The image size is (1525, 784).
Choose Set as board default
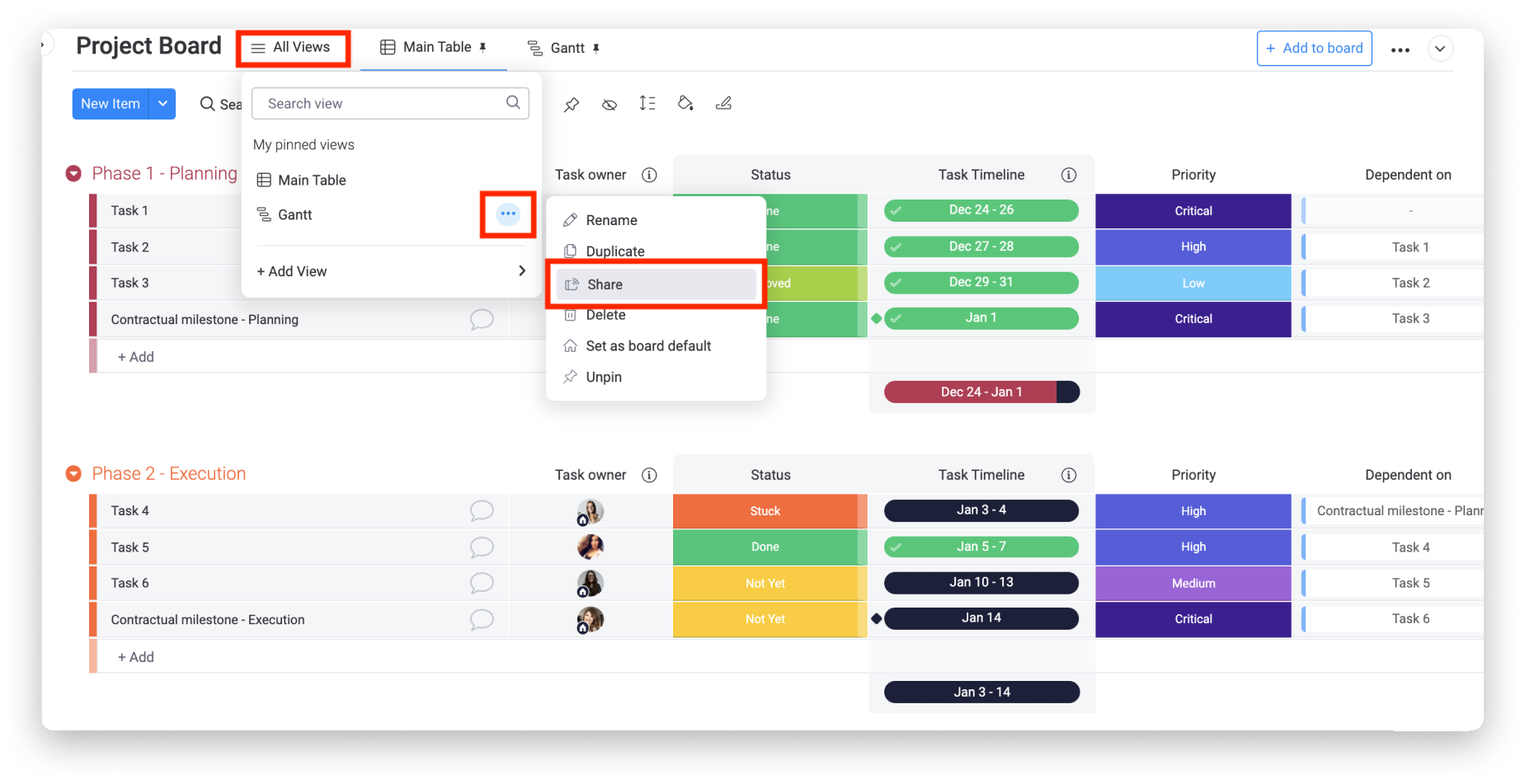[648, 346]
